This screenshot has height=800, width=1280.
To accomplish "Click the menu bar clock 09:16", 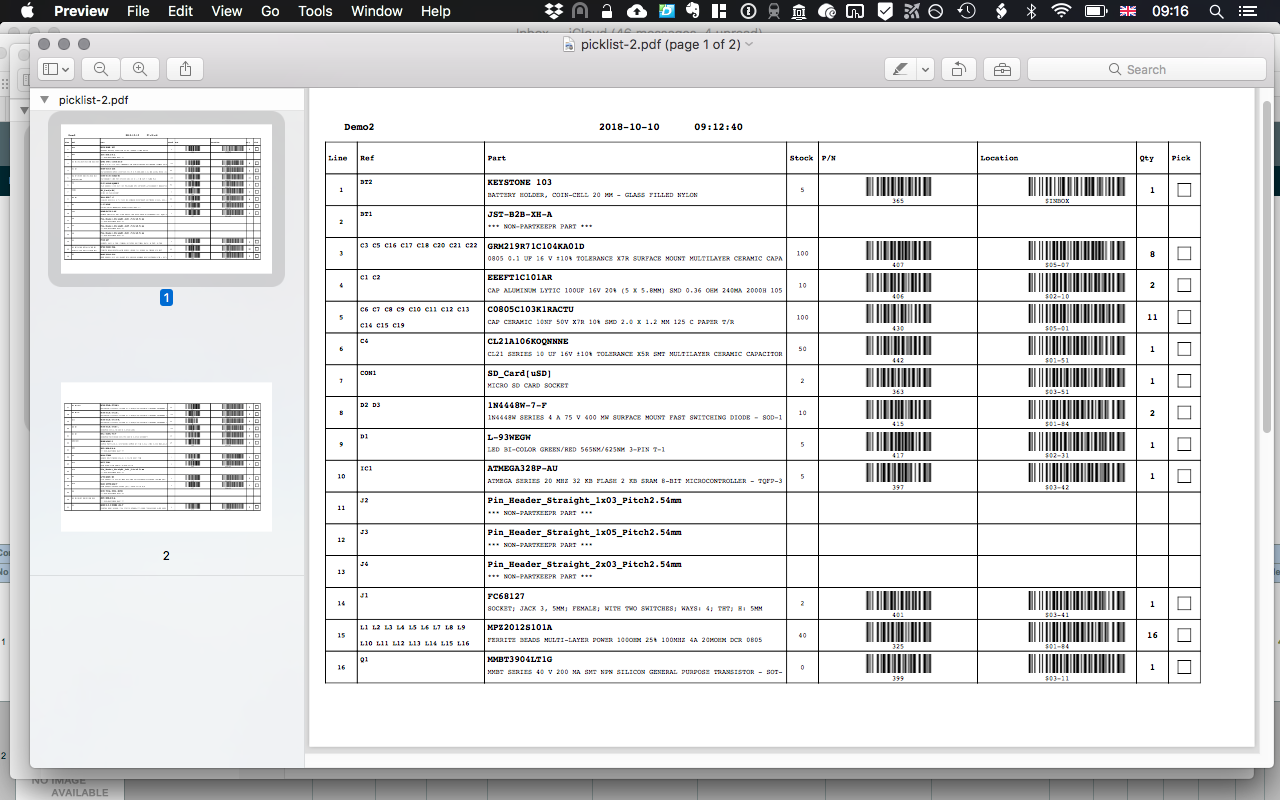I will click(x=1170, y=11).
